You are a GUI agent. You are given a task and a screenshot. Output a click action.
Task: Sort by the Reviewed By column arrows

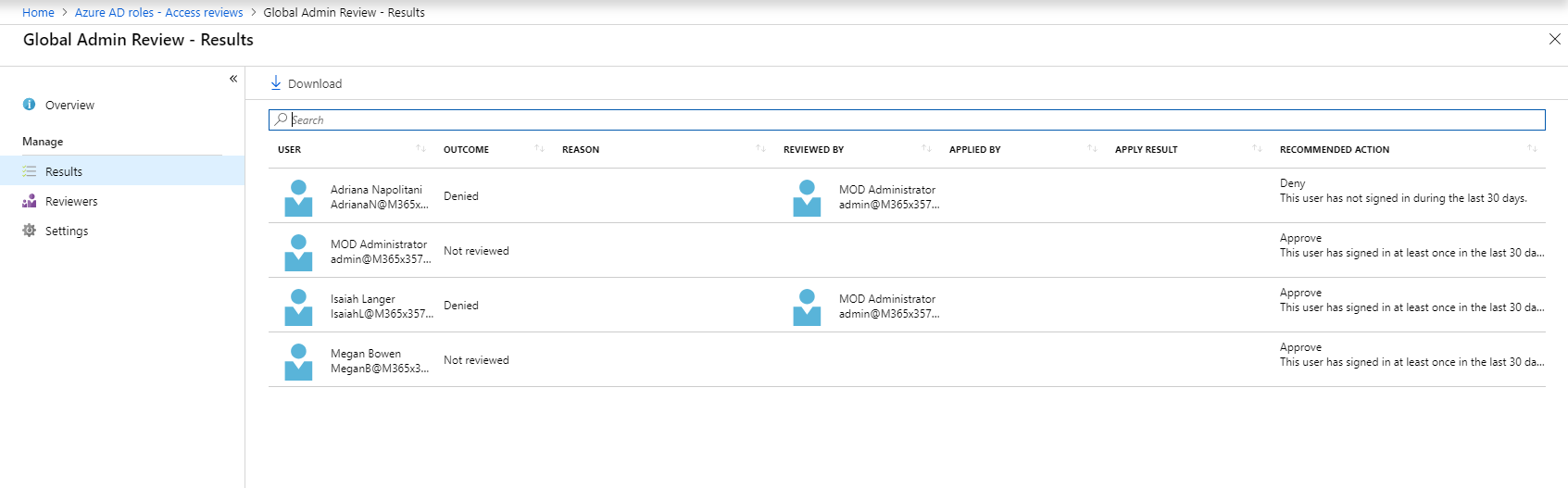click(x=926, y=149)
